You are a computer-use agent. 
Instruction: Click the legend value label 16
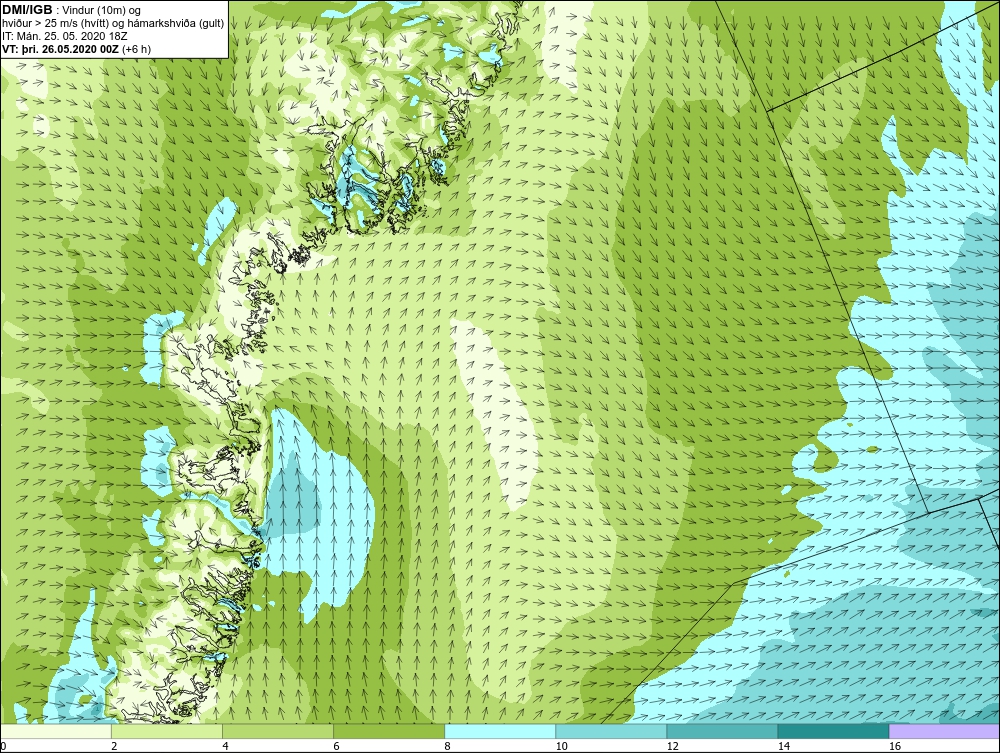click(x=893, y=746)
